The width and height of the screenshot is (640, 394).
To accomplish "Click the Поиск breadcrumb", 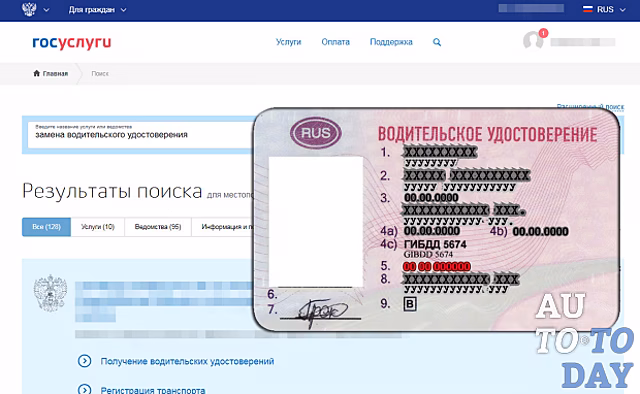I will tap(100, 73).
